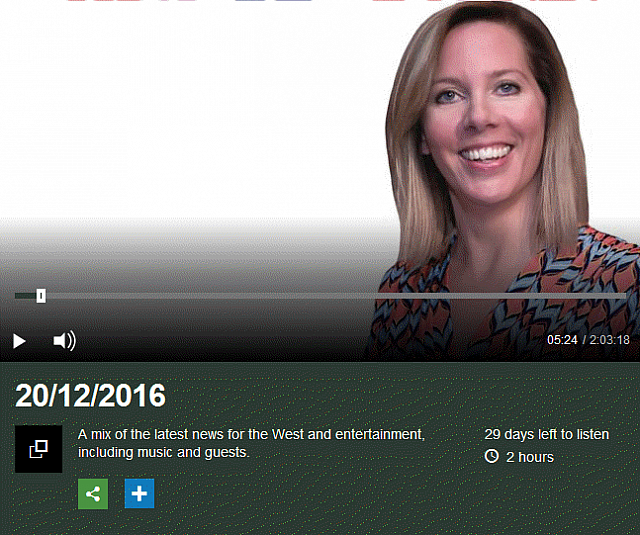This screenshot has height=535, width=640.
Task: Click the 05:24 elapsed time display
Action: (x=562, y=340)
